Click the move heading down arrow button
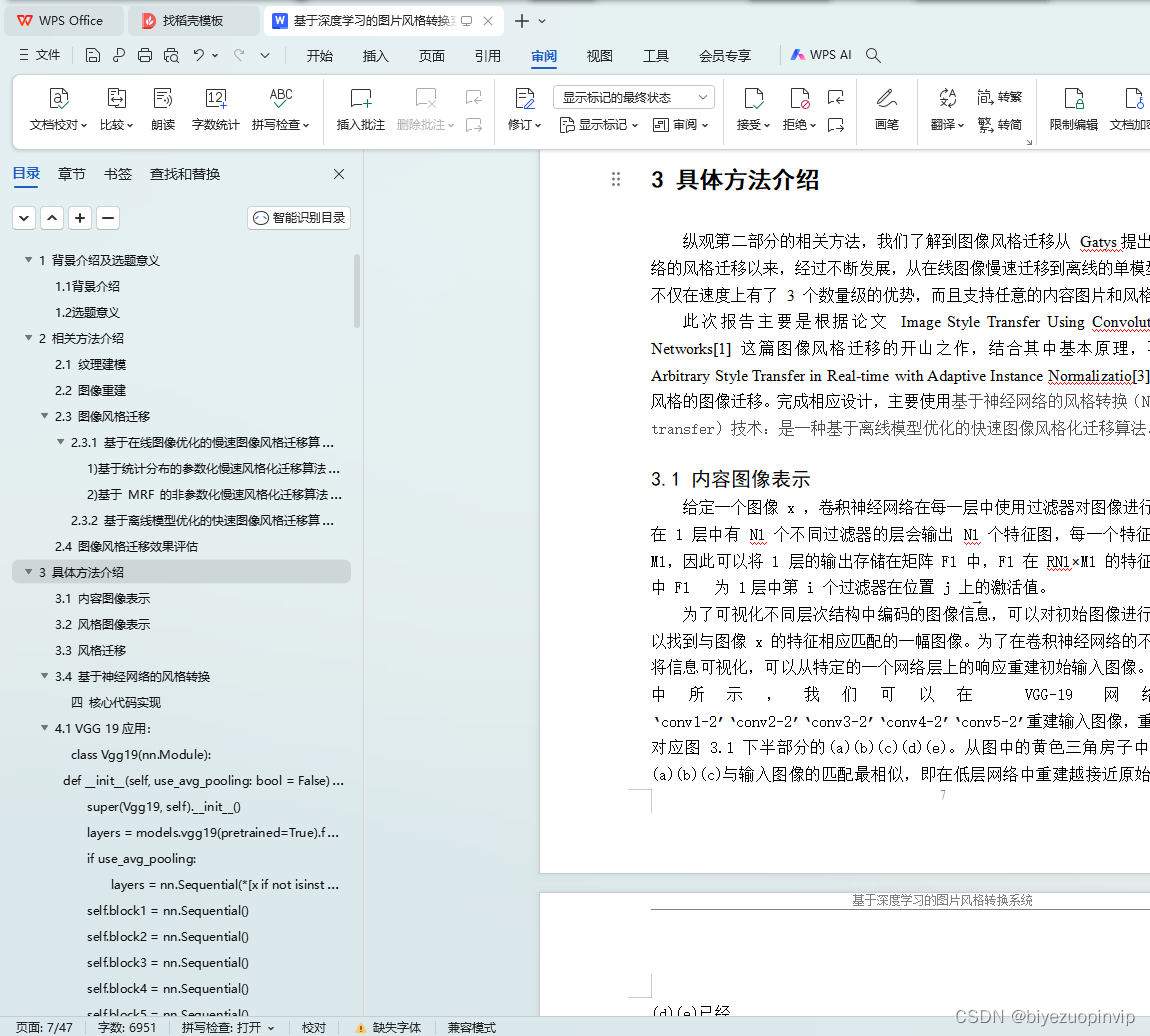Image resolution: width=1150 pixels, height=1036 pixels. click(23, 218)
